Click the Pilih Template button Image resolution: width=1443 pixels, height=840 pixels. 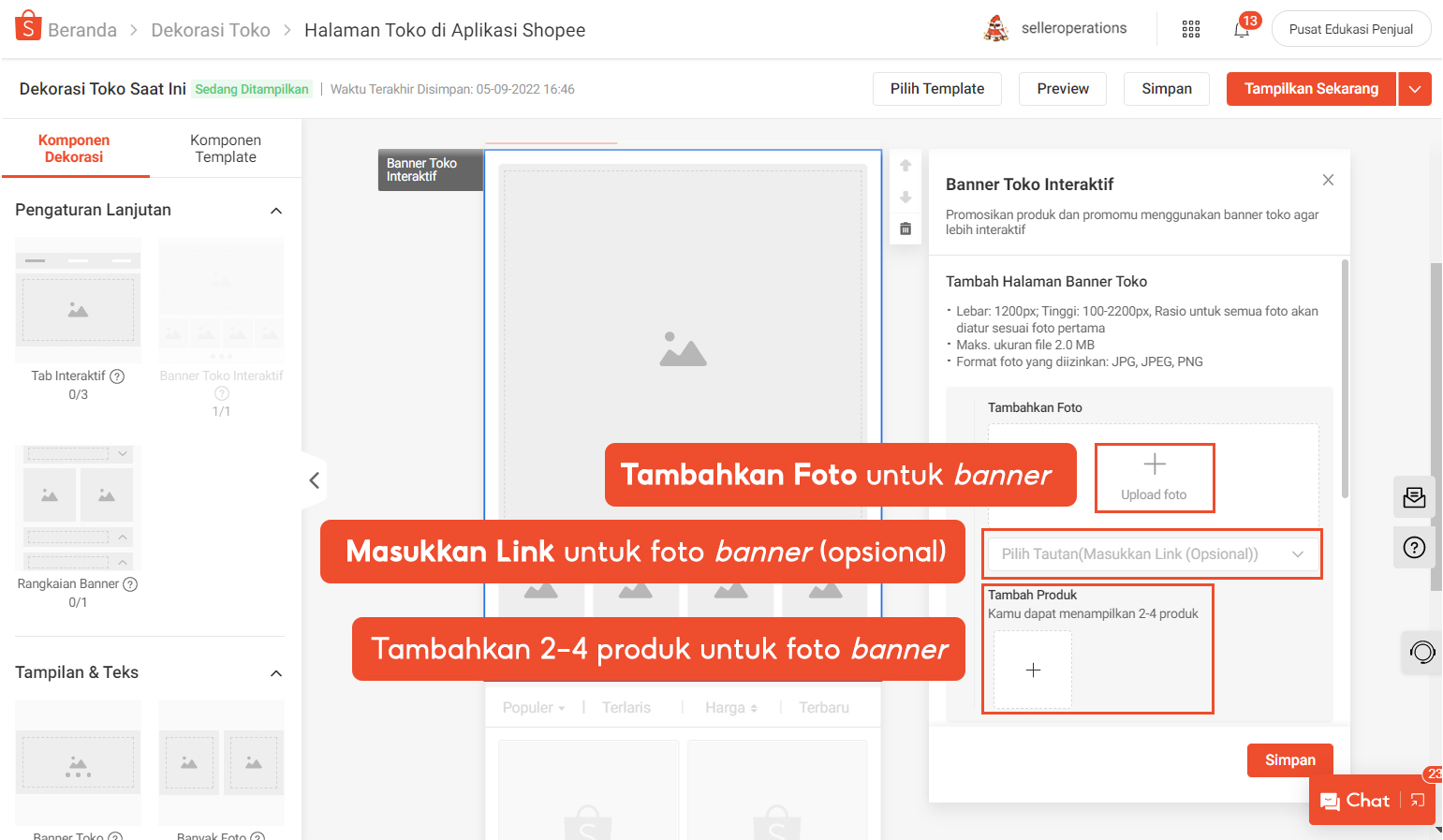pos(936,89)
